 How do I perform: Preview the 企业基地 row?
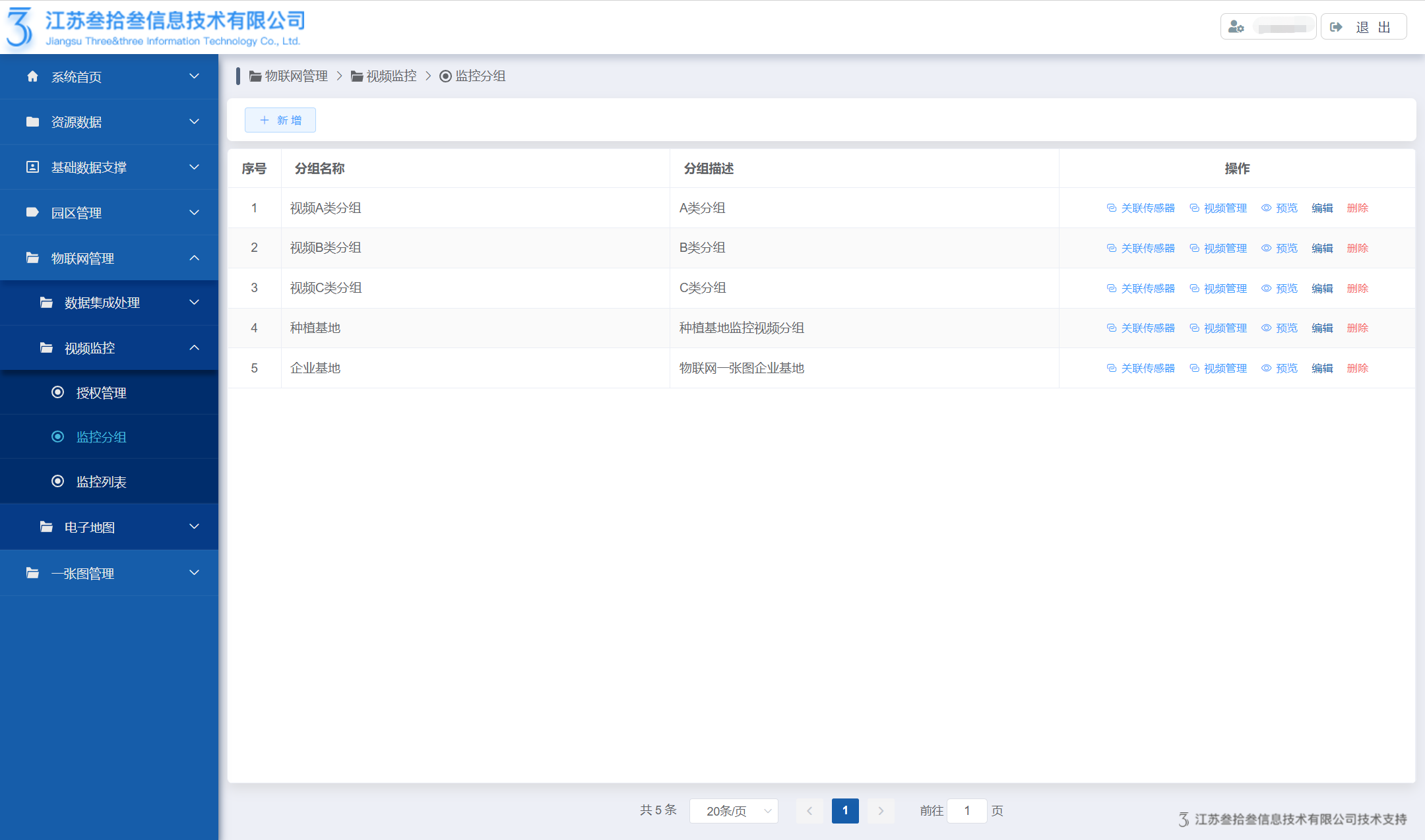[1279, 369]
